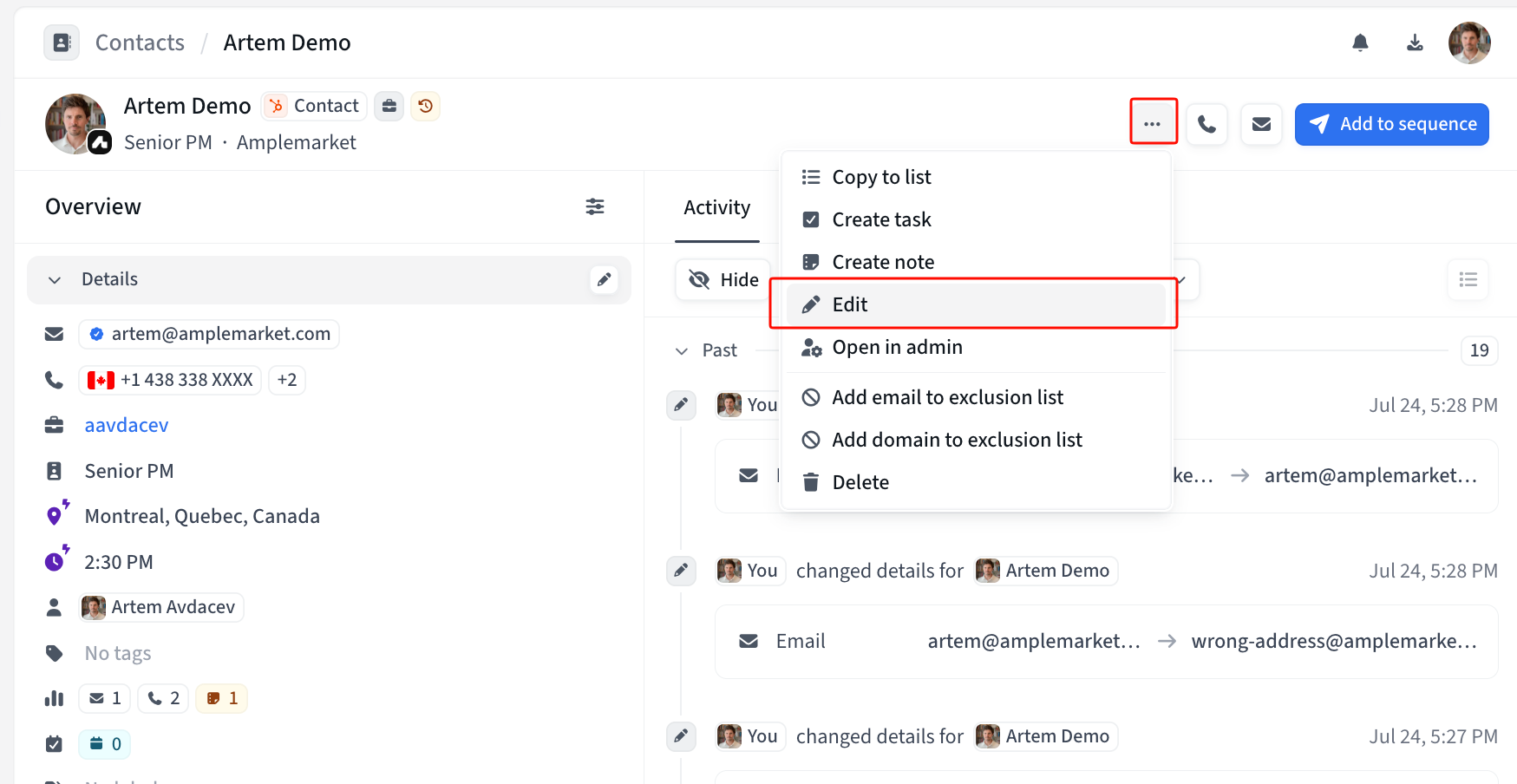Click the calls count stat chip
Viewport: 1517px width, 784px height.
pyautogui.click(x=163, y=698)
